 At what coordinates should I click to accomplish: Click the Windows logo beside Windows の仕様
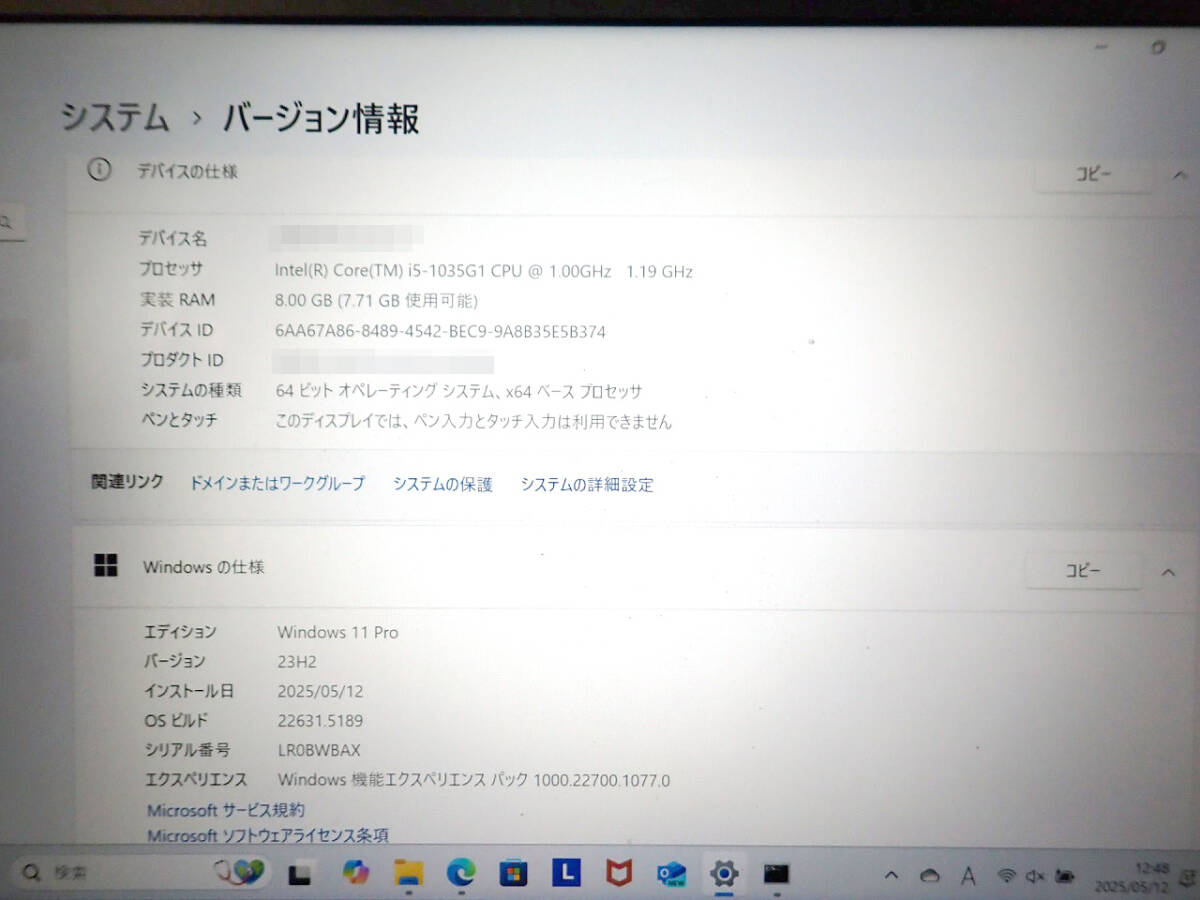click(x=105, y=566)
